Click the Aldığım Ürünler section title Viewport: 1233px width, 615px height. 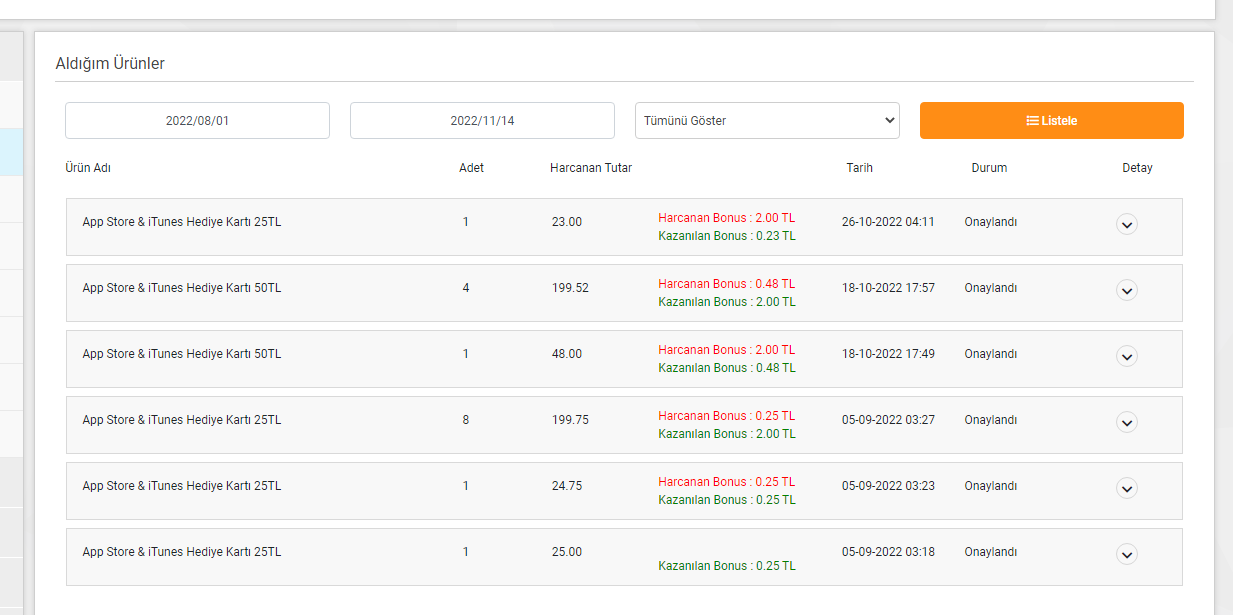click(110, 63)
